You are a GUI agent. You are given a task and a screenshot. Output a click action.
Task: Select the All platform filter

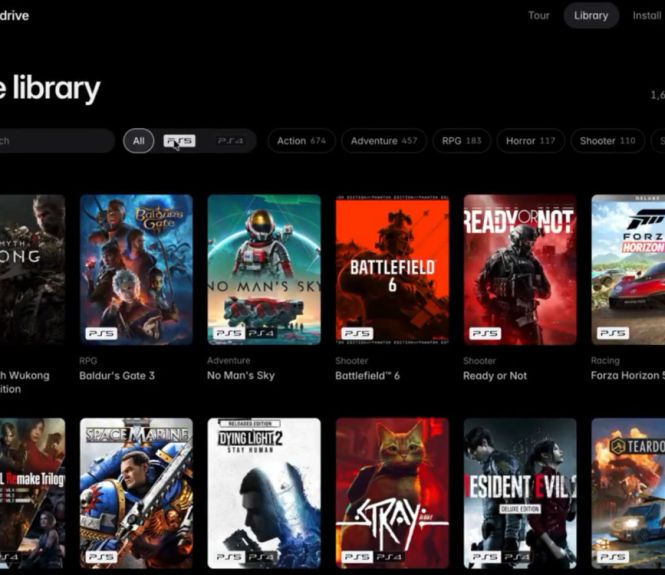tap(139, 141)
